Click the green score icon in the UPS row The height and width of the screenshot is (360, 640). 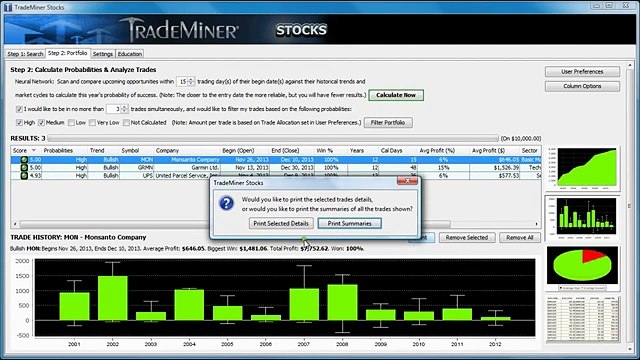[x=24, y=176]
